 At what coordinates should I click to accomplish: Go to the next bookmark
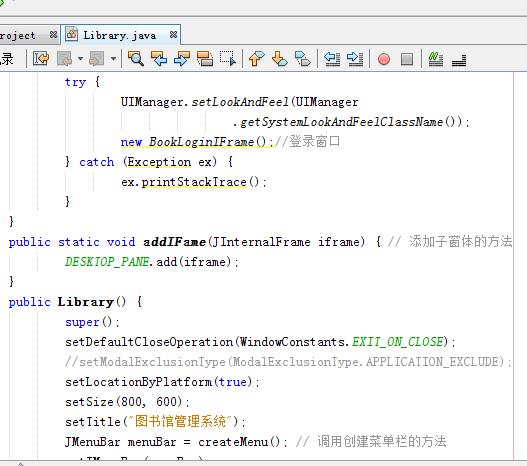279,59
